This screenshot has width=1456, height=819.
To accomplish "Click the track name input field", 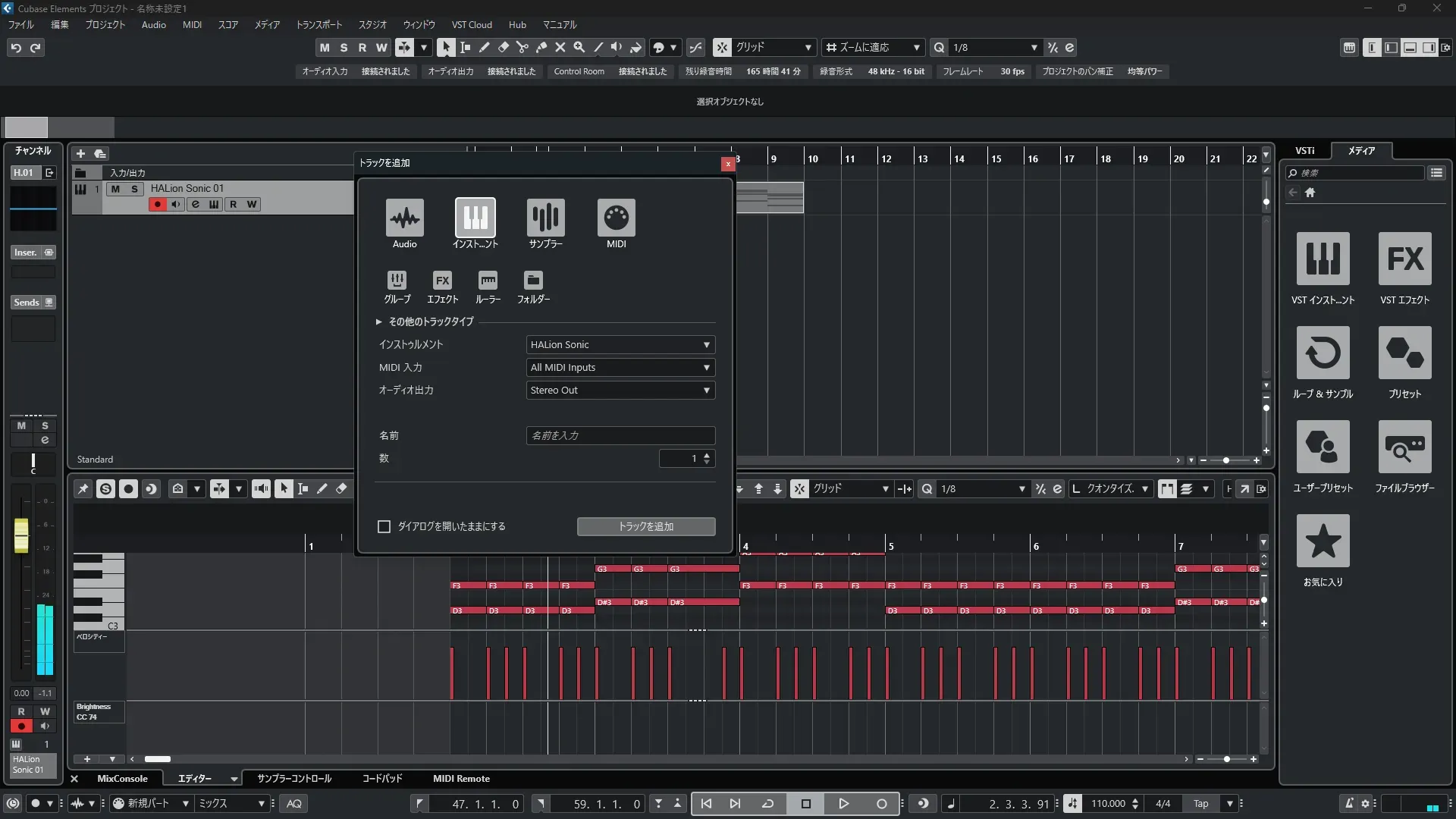I will click(620, 436).
